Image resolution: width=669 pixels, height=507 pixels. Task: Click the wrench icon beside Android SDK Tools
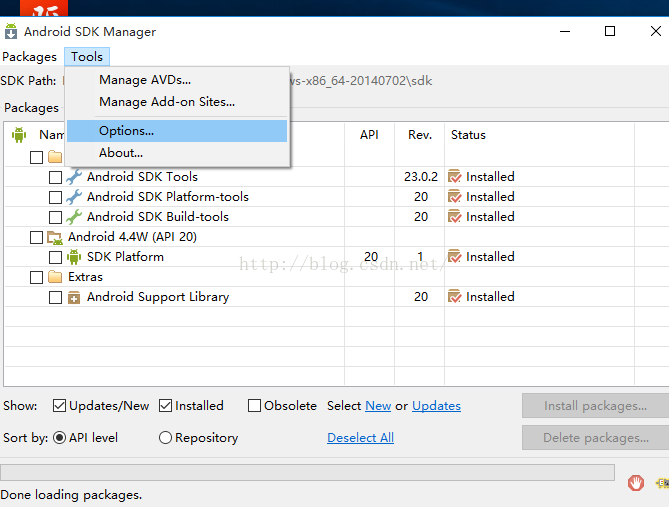74,177
